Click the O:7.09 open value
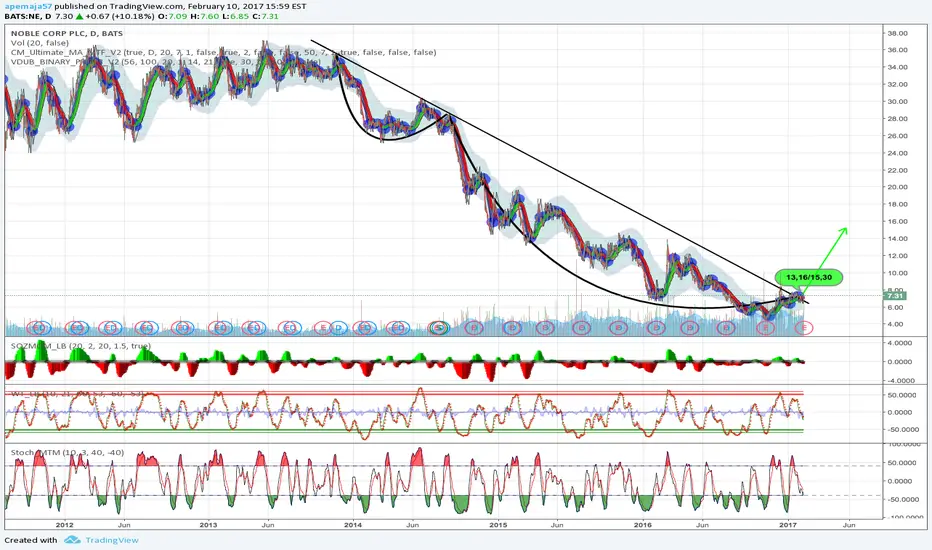Screen dimensions: 932x550 click(172, 16)
